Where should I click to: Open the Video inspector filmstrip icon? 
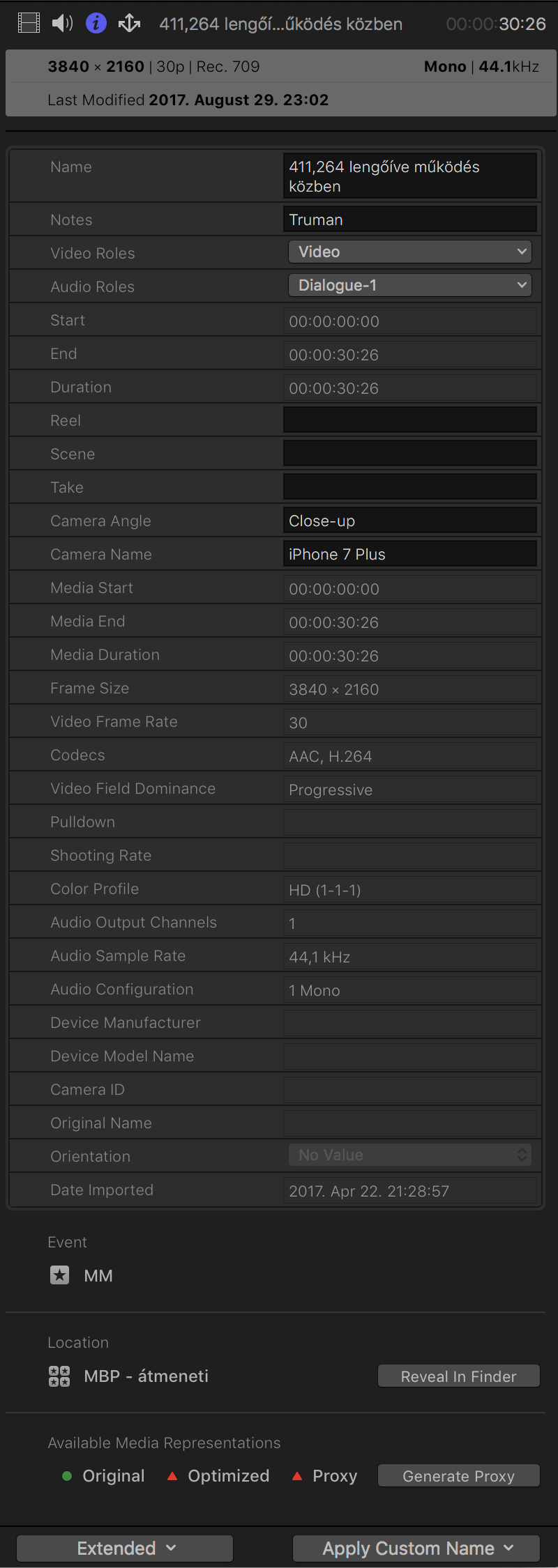[29, 24]
